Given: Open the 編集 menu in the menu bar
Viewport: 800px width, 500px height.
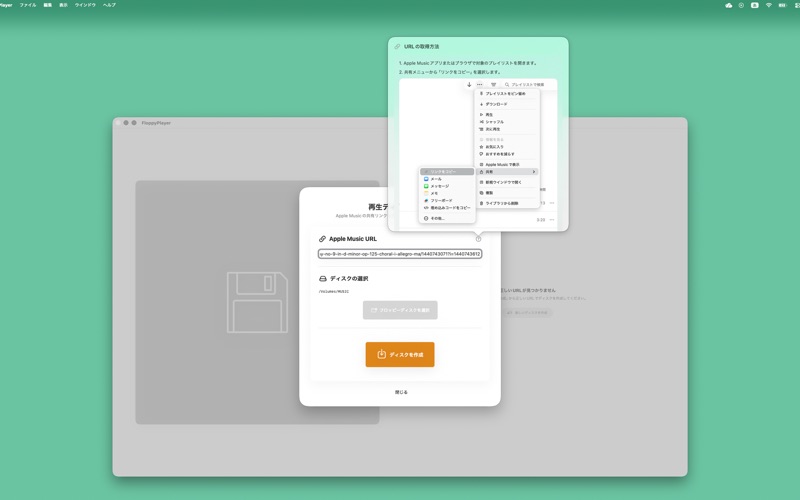Looking at the screenshot, I should pos(47,5).
